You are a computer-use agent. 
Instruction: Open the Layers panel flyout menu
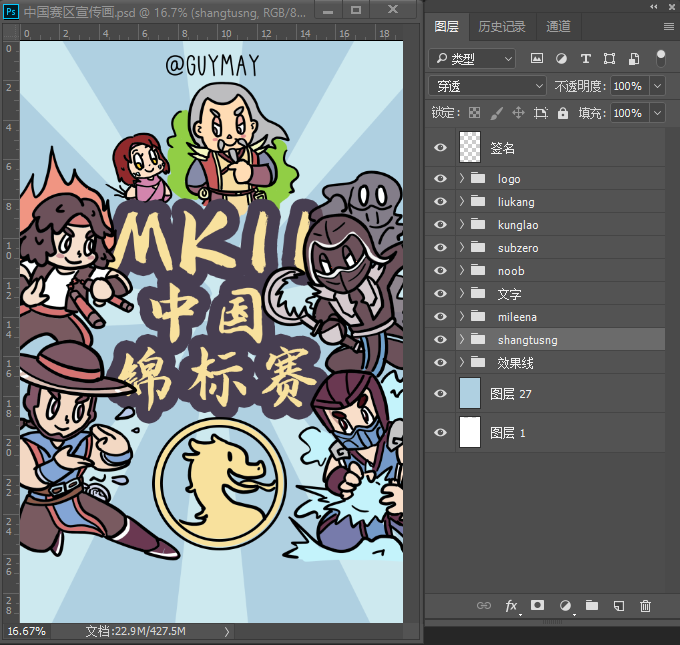[669, 27]
